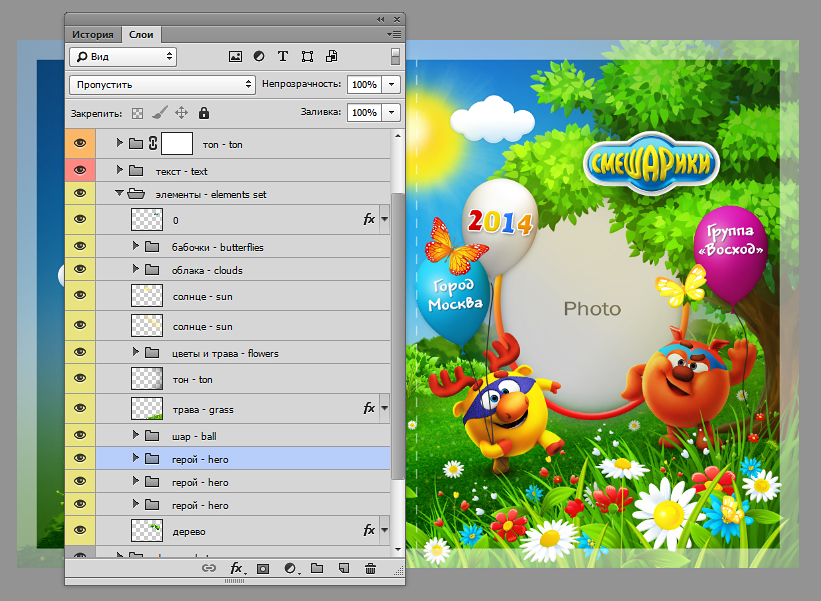Viewport: 821px width, 601px height.
Task: Open the layers panel flyout menu
Action: click(396, 34)
